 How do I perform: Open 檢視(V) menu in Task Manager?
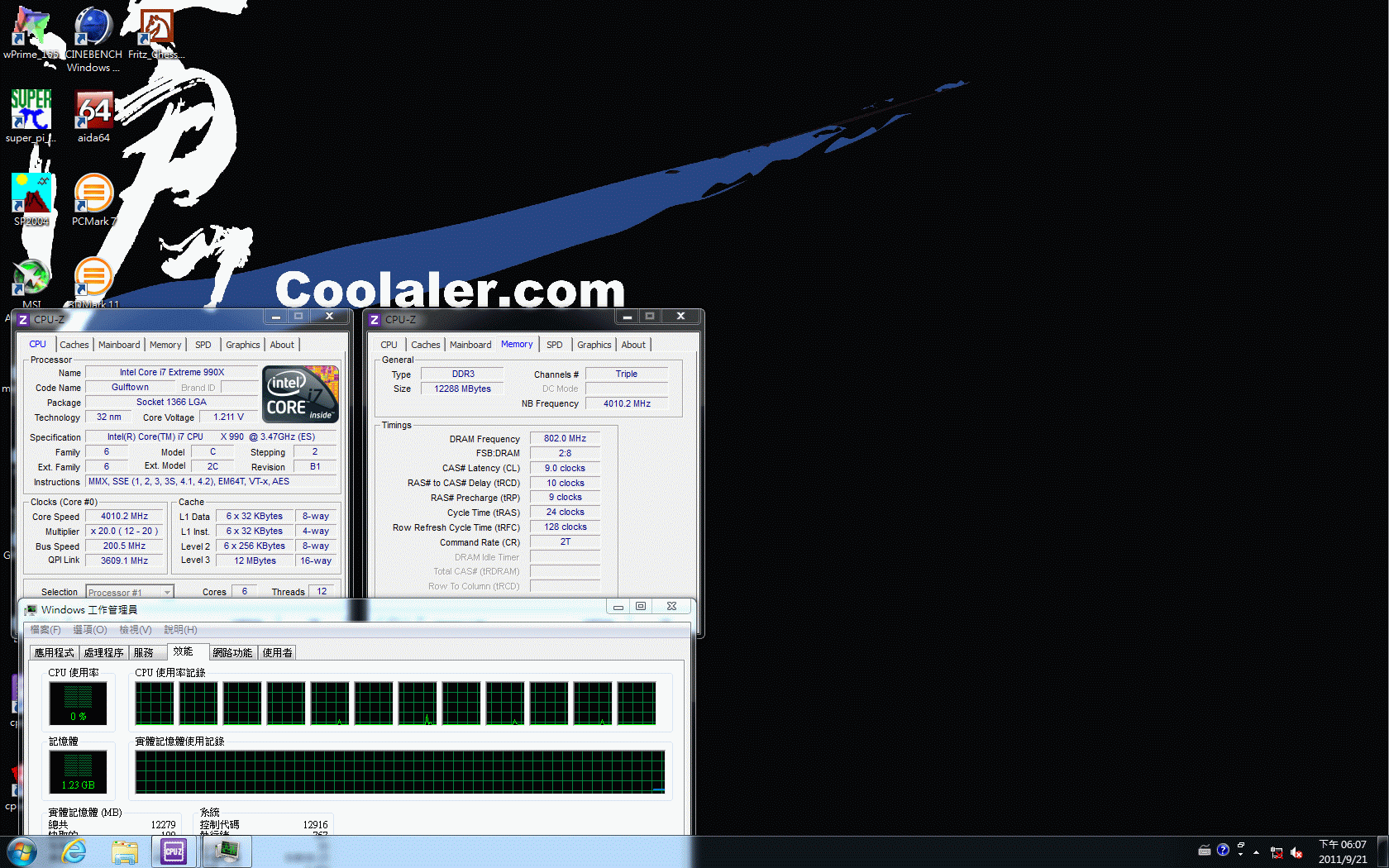point(136,630)
